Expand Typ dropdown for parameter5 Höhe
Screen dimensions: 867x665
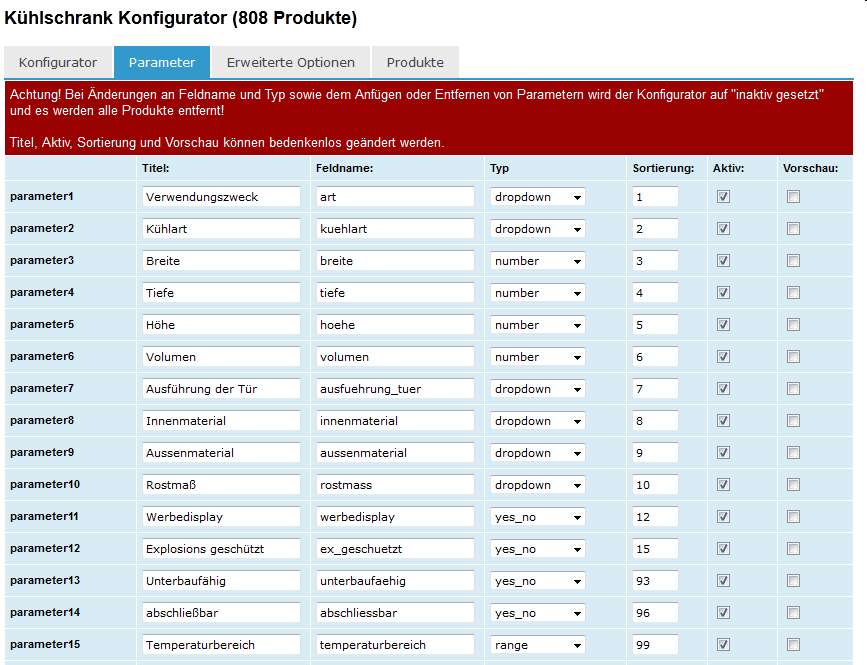point(537,325)
